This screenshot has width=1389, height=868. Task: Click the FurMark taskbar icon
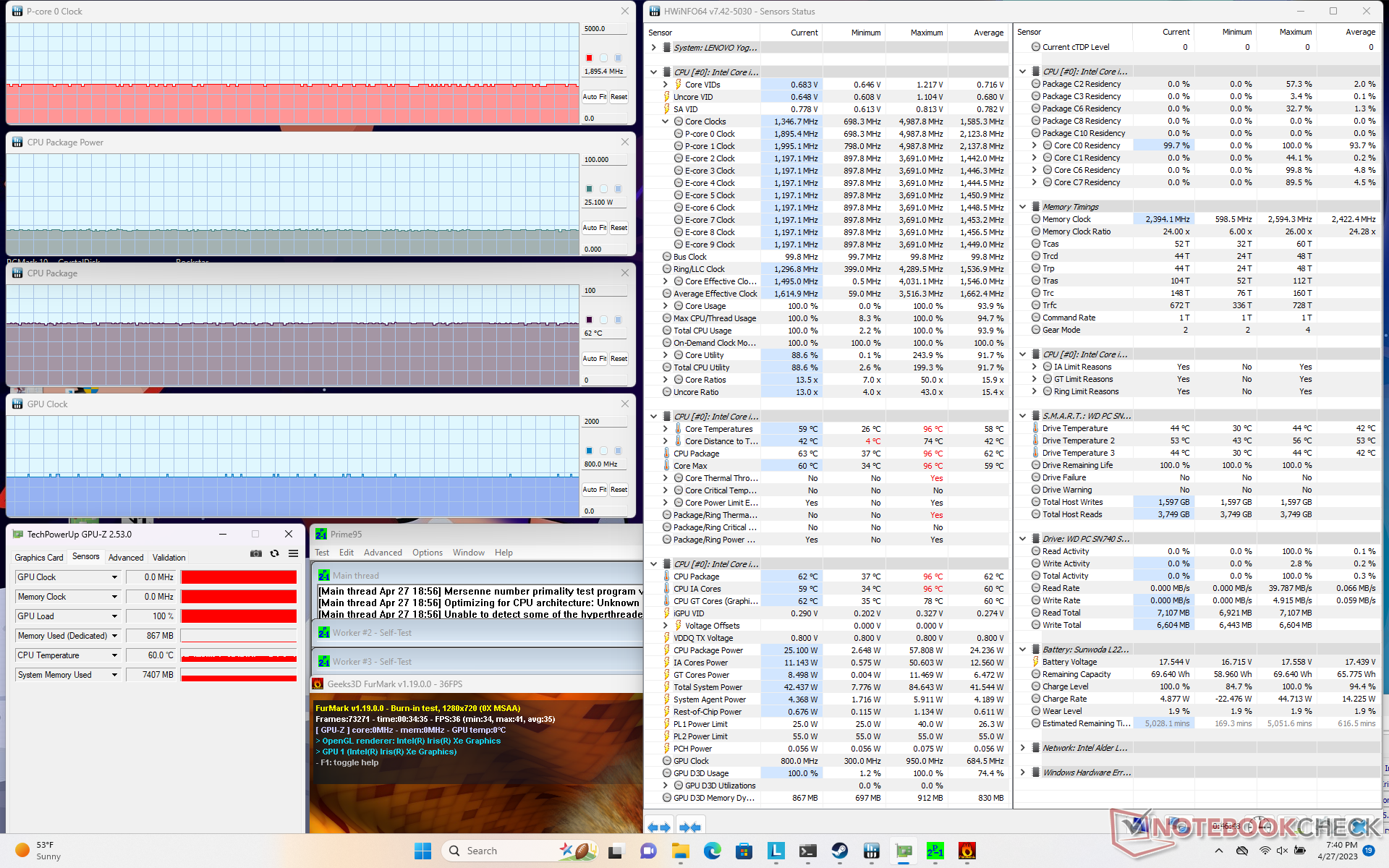(x=967, y=851)
